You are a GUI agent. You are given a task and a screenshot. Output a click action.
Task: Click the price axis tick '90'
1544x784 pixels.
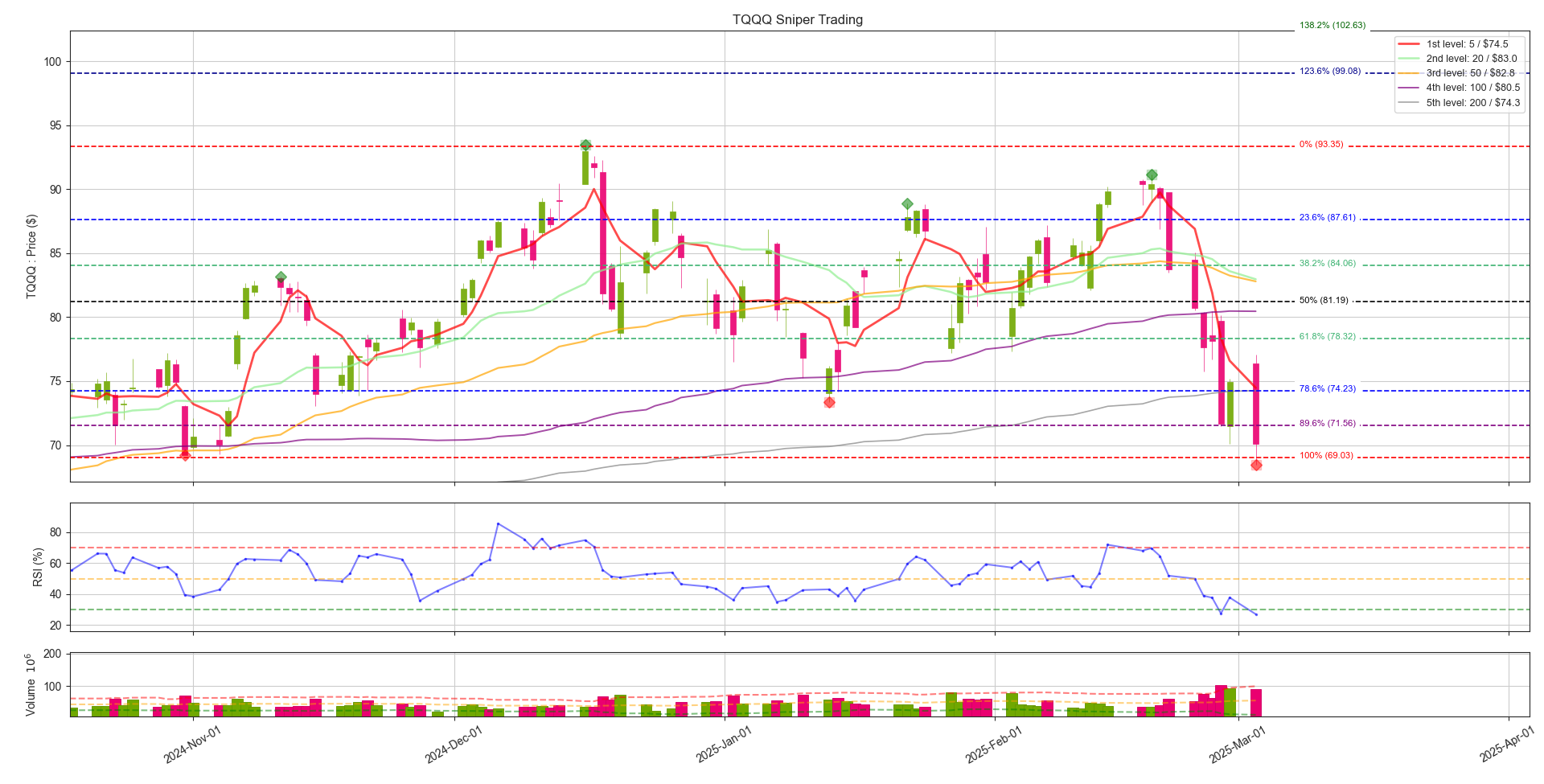pyautogui.click(x=56, y=190)
